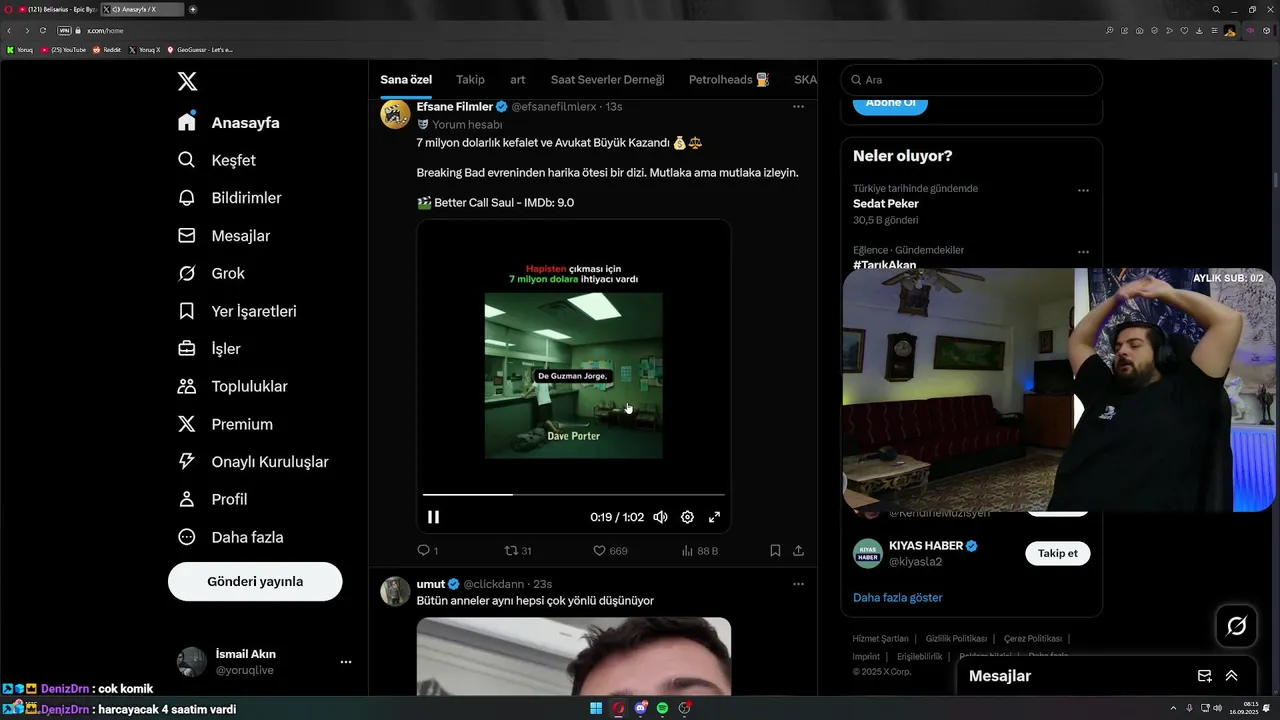Open Sedat Peker trending topic

pyautogui.click(x=886, y=204)
